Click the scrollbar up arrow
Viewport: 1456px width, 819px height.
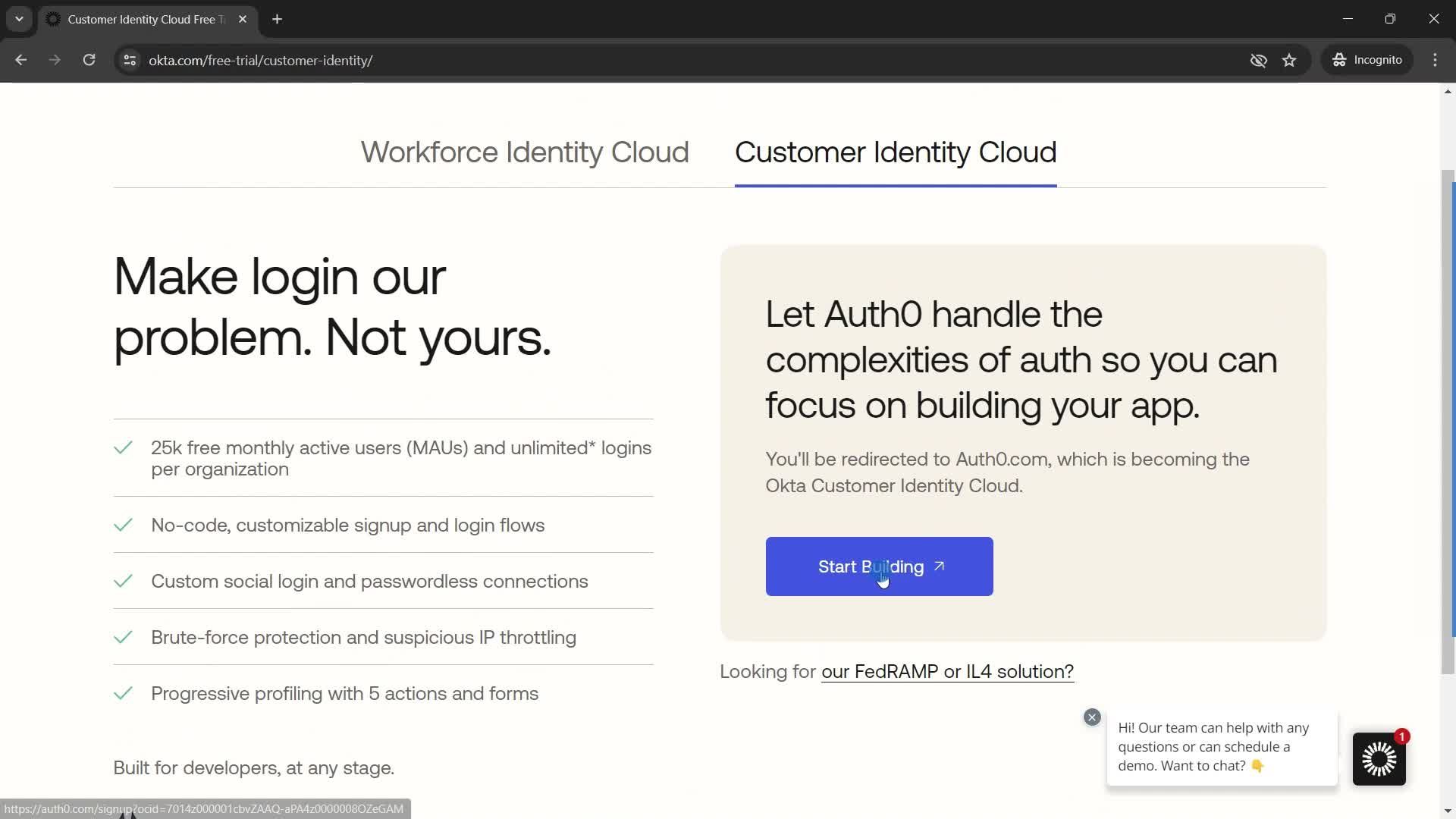click(x=1448, y=91)
